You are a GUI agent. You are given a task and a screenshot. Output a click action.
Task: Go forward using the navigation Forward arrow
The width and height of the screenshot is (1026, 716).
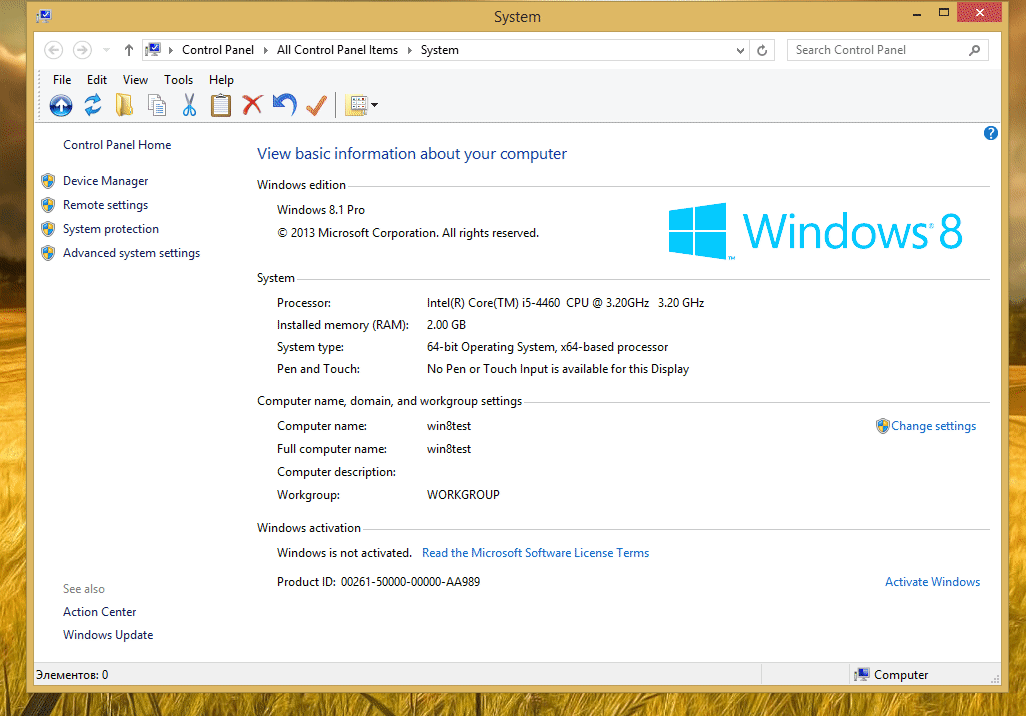pos(82,50)
